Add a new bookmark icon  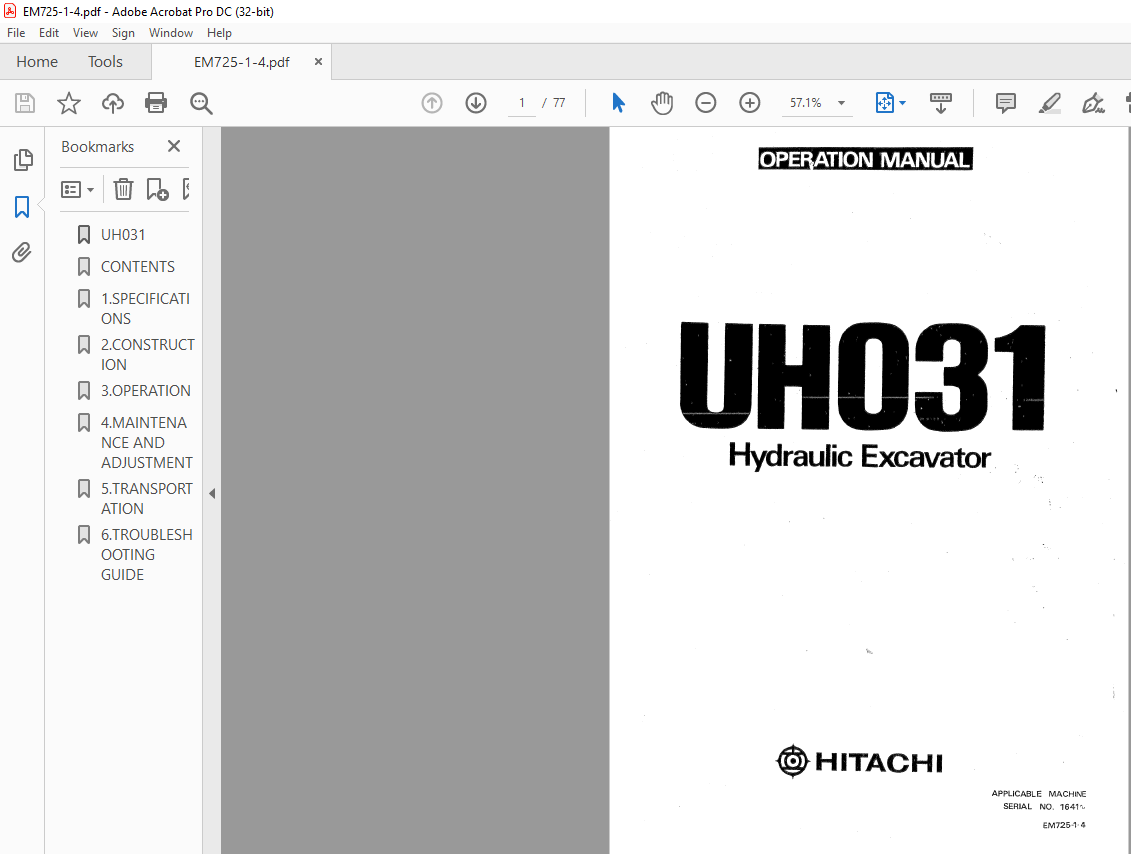point(157,189)
